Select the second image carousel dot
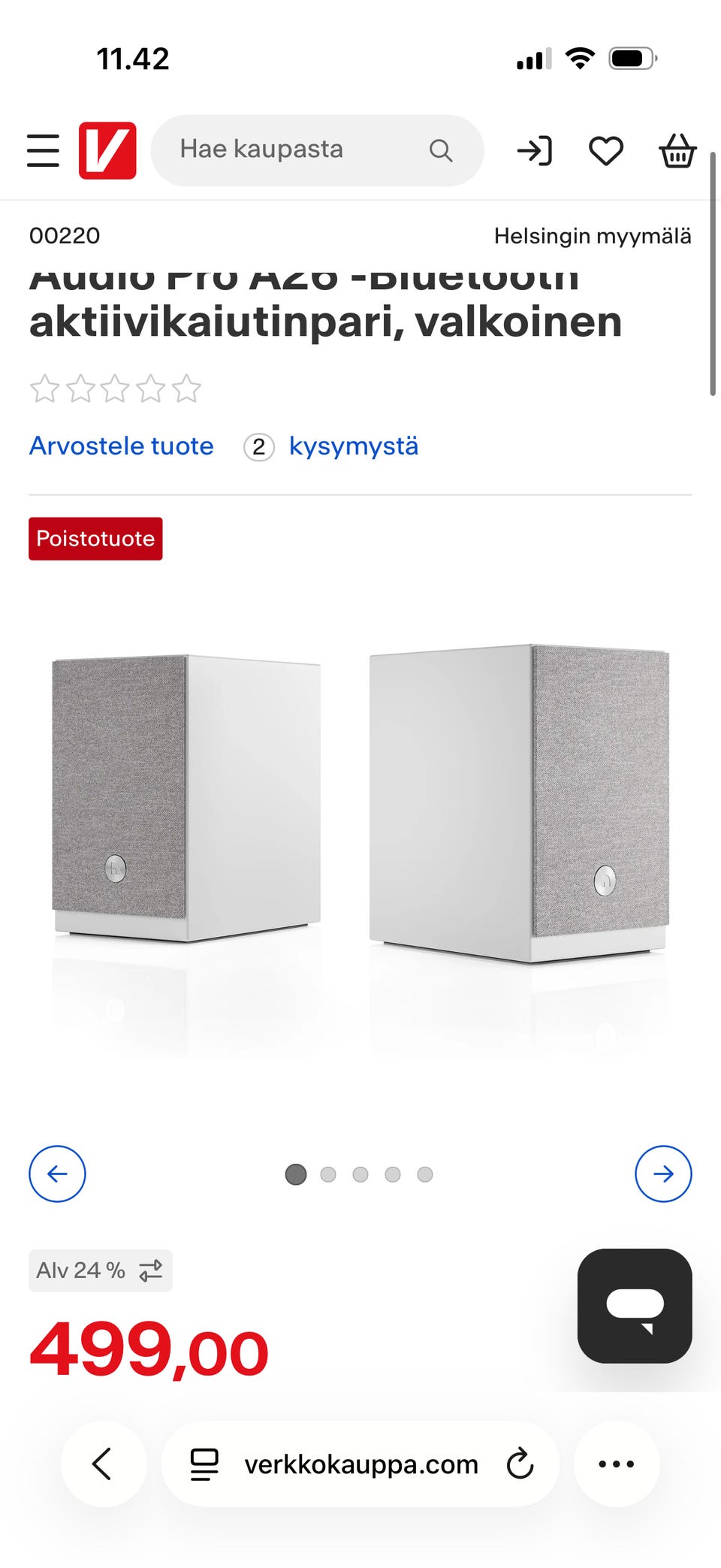 tap(328, 1174)
